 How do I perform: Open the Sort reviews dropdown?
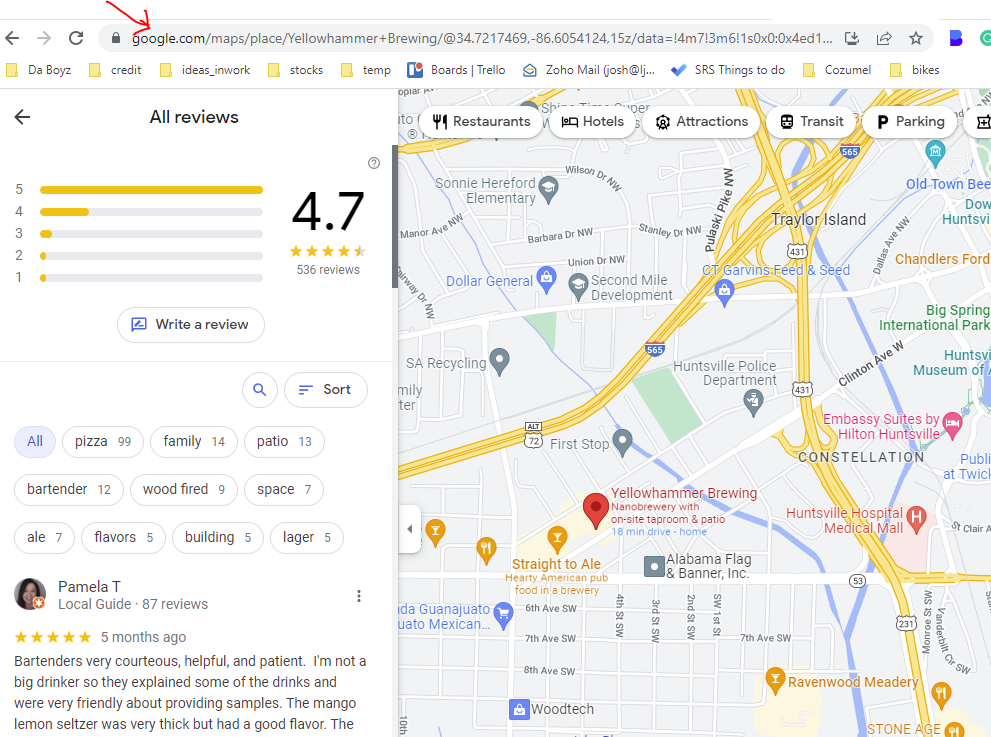pyautogui.click(x=326, y=390)
